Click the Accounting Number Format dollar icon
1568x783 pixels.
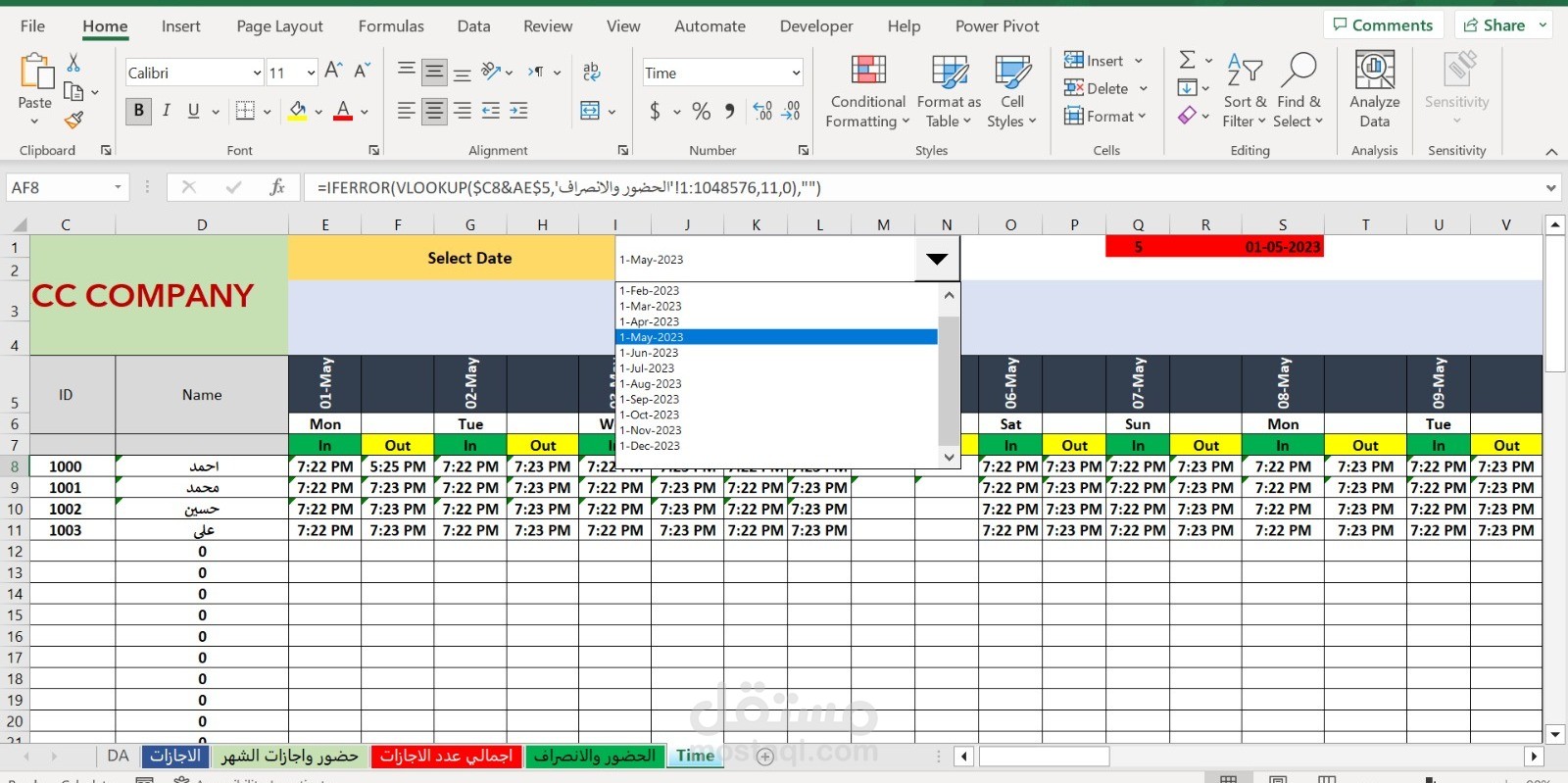tap(655, 111)
